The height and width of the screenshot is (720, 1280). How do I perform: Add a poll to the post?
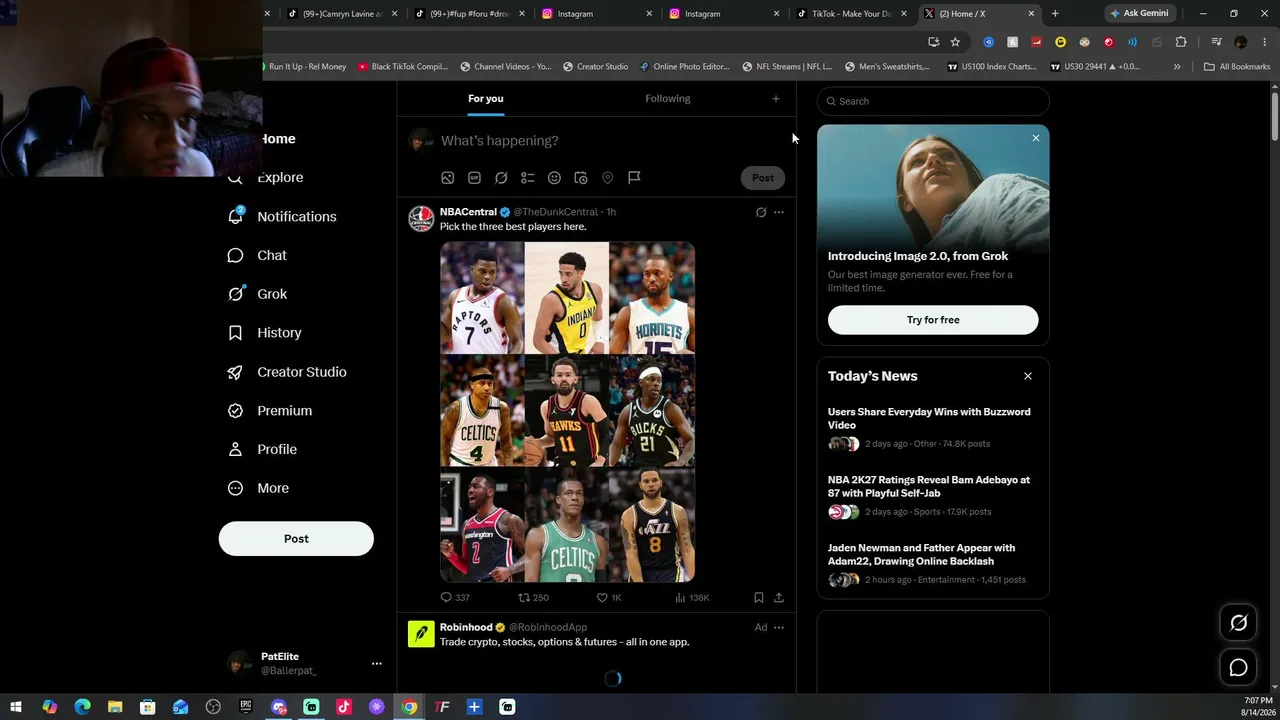pos(527,178)
